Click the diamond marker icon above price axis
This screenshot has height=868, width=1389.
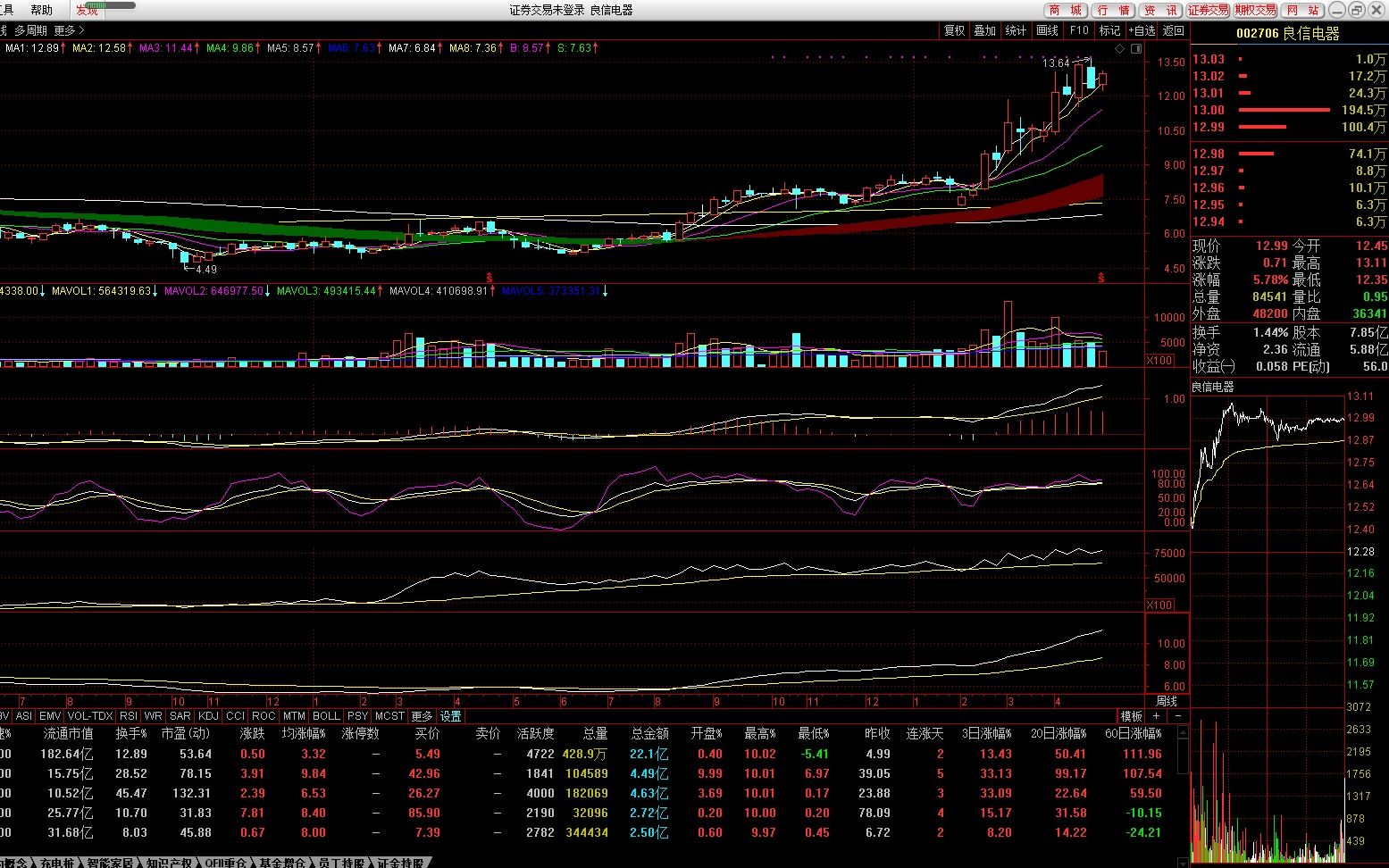1120,48
